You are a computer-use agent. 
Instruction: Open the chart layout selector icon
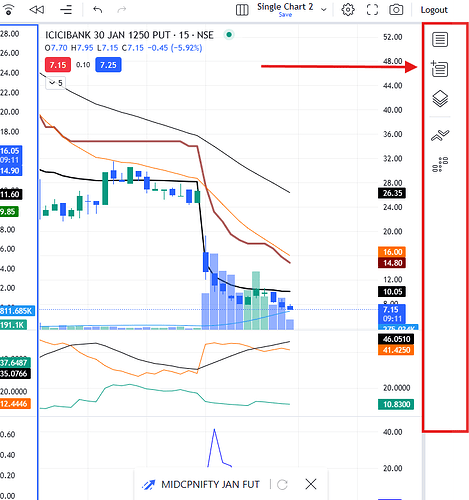[242, 10]
